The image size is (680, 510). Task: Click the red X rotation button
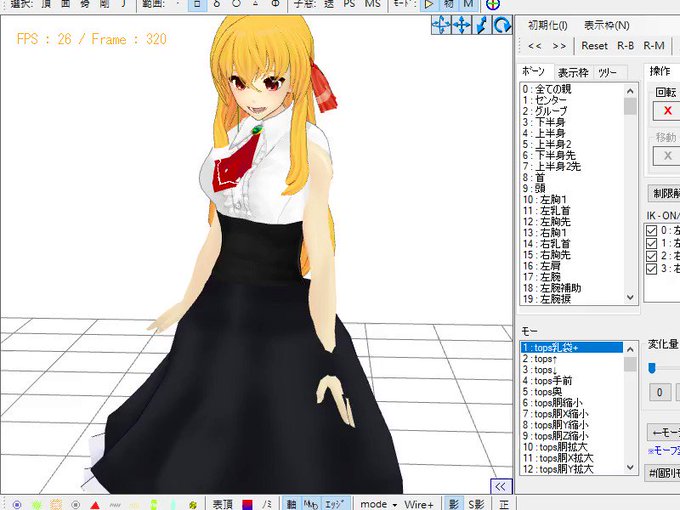tap(667, 111)
